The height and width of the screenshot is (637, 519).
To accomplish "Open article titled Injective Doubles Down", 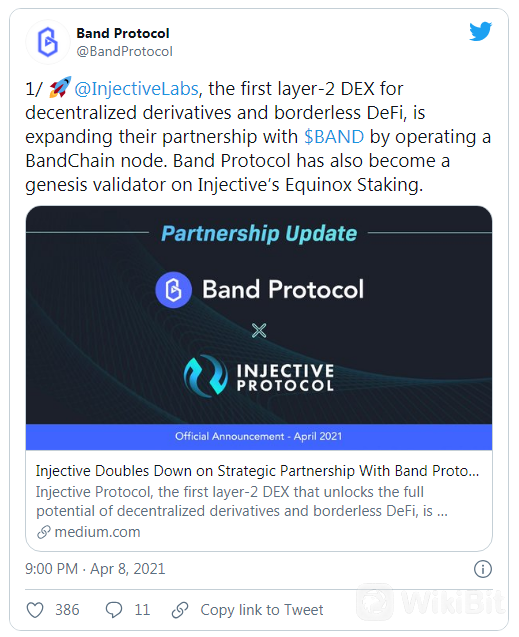I will tap(257, 471).
